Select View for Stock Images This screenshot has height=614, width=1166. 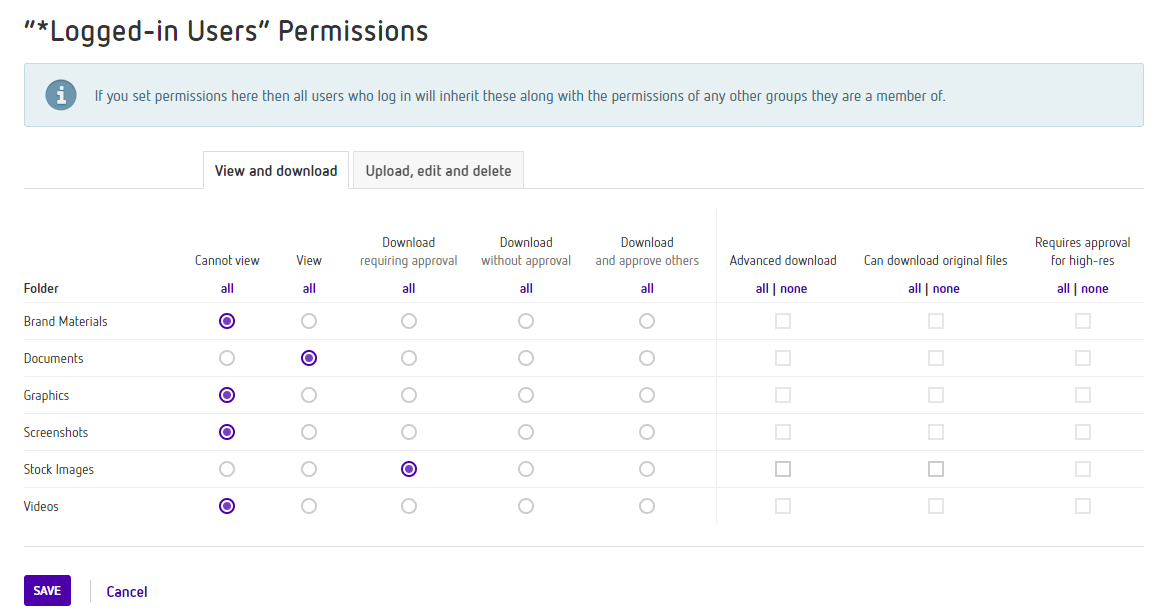309,469
